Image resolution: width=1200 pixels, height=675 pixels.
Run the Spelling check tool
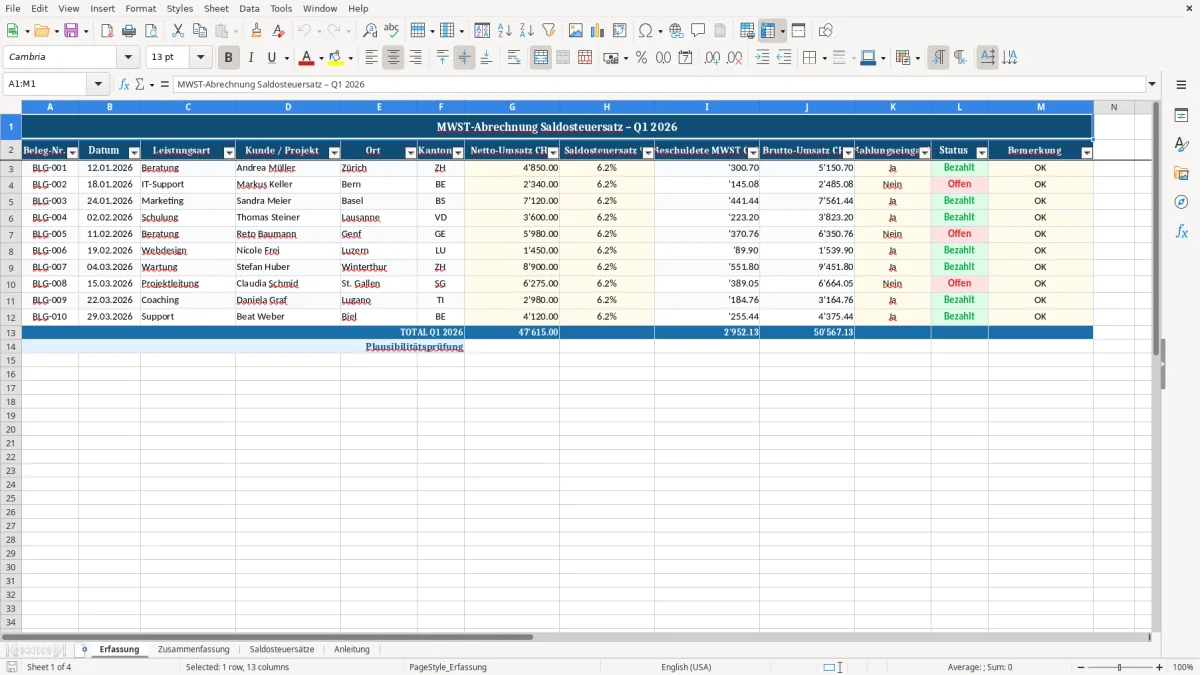pyautogui.click(x=392, y=31)
